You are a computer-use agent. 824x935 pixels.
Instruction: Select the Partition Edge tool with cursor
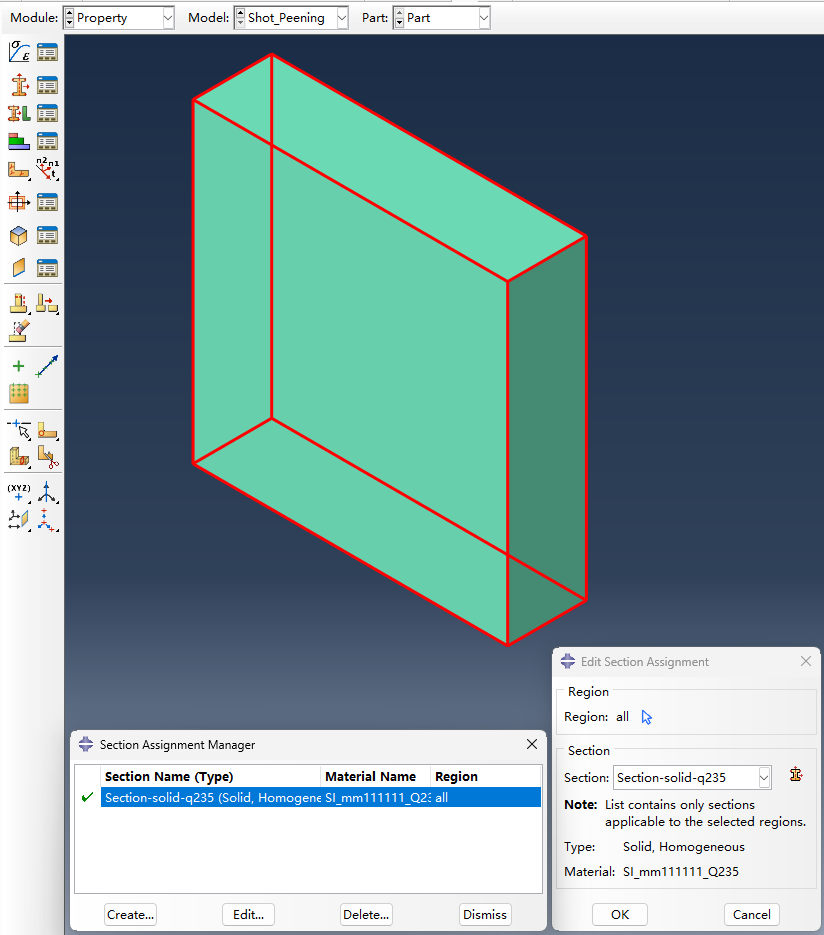tap(19, 429)
